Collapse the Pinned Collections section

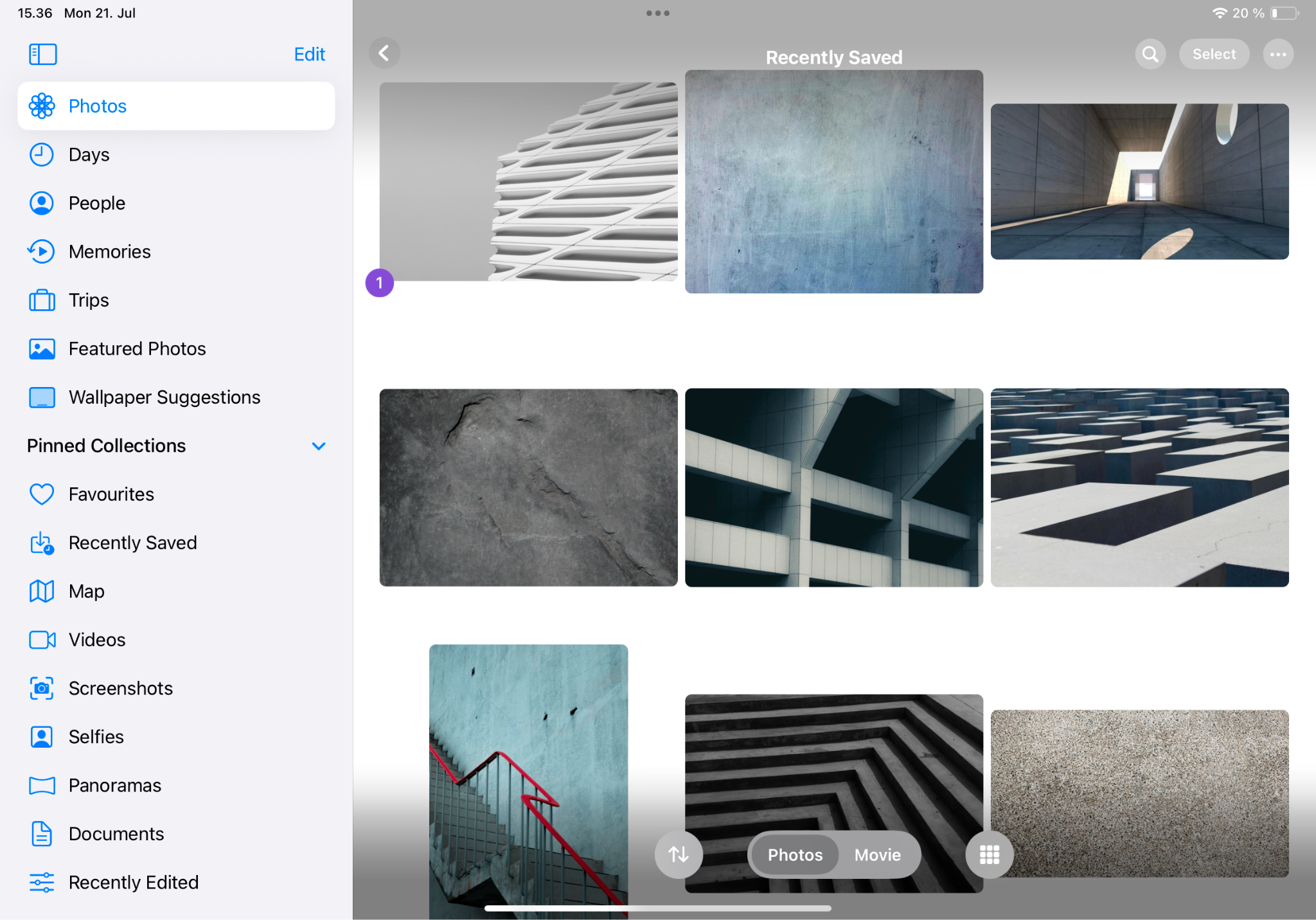pyautogui.click(x=319, y=446)
